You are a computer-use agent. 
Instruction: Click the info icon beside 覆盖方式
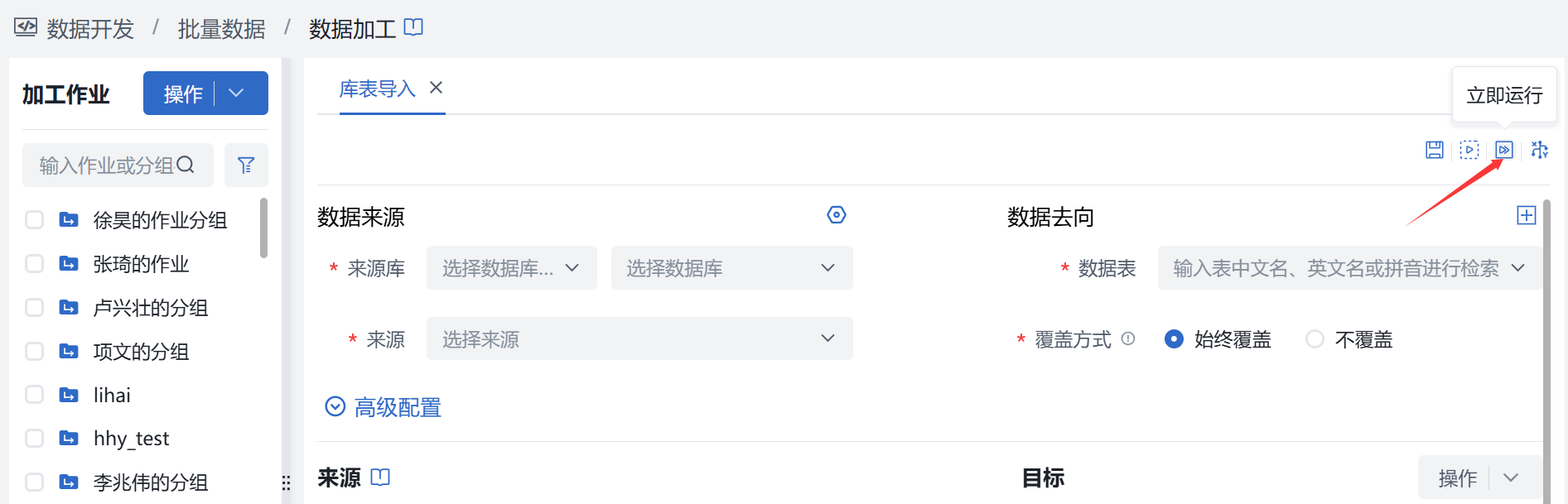(1129, 338)
